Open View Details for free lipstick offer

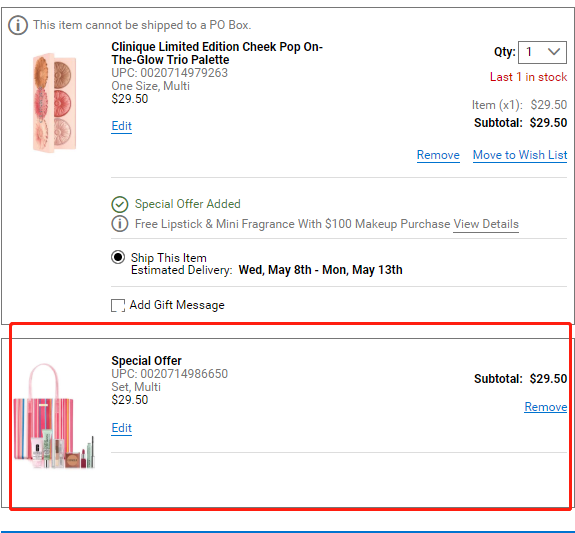(486, 224)
